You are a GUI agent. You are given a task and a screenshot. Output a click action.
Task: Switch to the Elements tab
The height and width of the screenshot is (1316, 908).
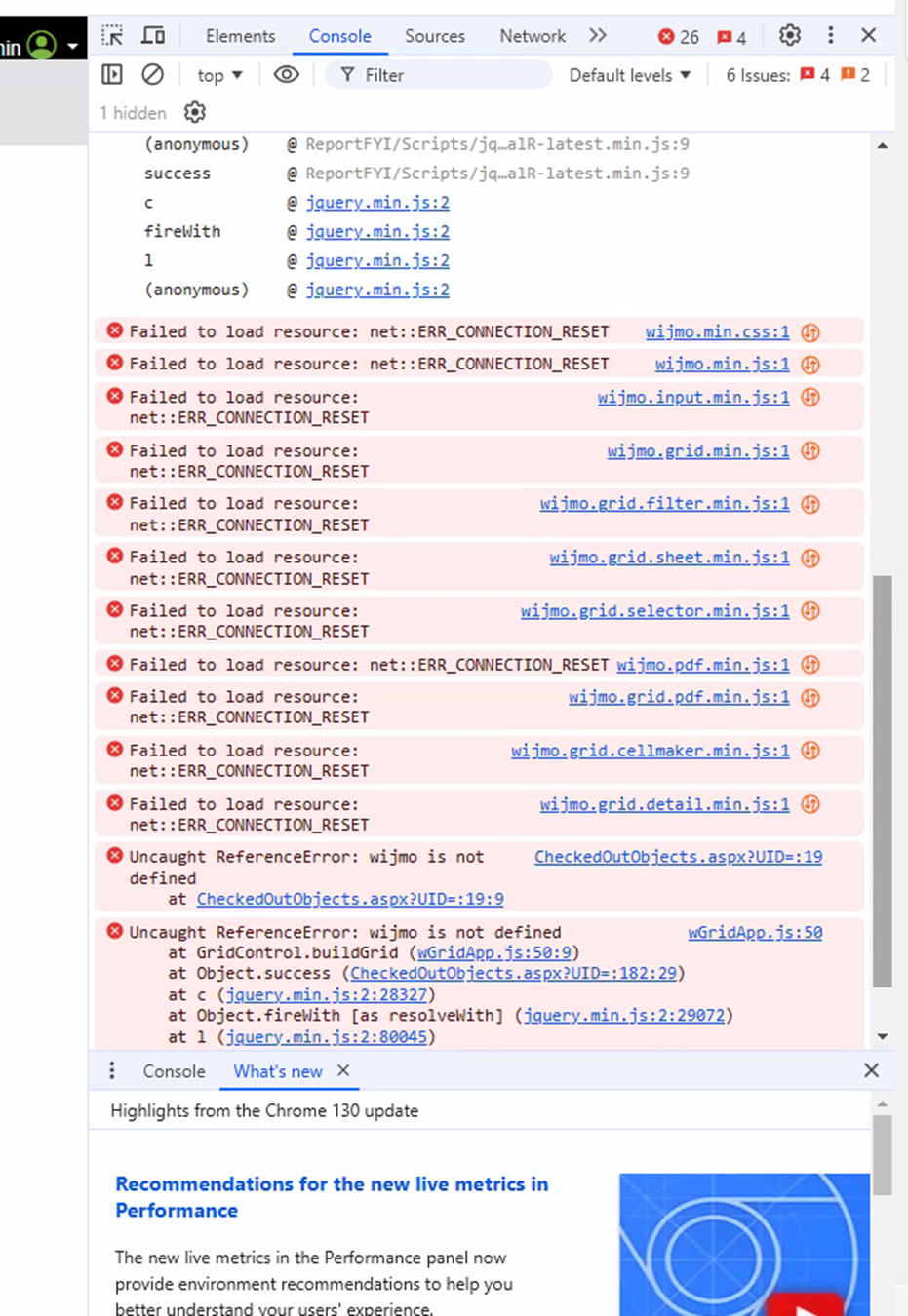pos(240,36)
